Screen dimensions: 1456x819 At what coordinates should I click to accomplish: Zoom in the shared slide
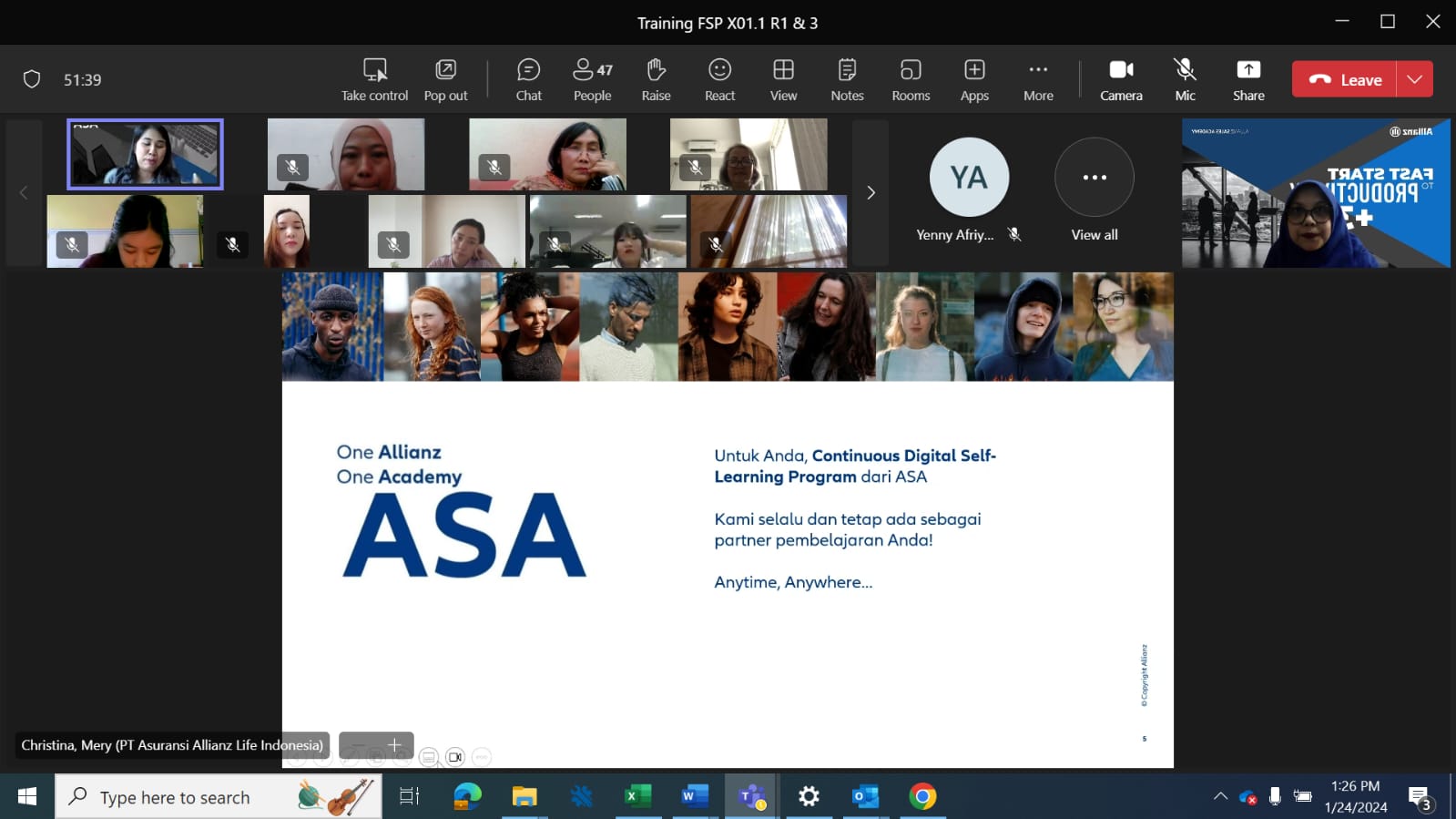coord(394,745)
